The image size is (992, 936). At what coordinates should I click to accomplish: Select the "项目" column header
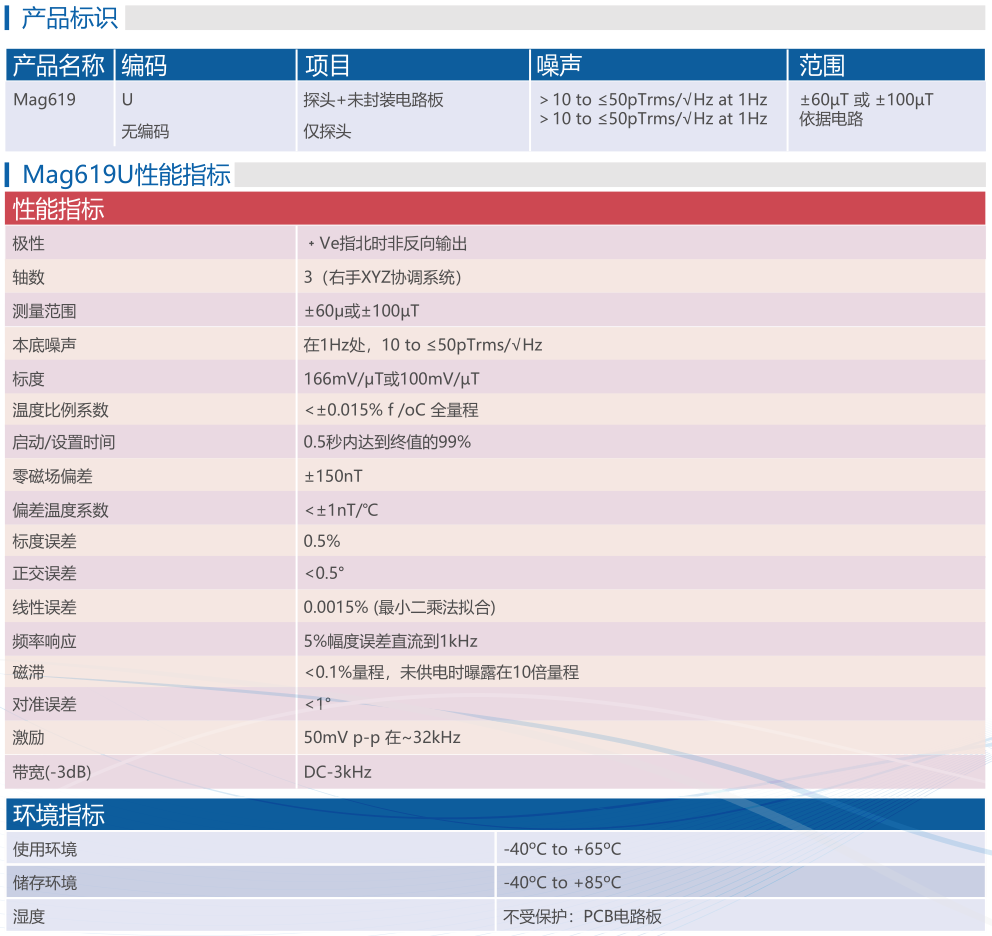pyautogui.click(x=327, y=65)
